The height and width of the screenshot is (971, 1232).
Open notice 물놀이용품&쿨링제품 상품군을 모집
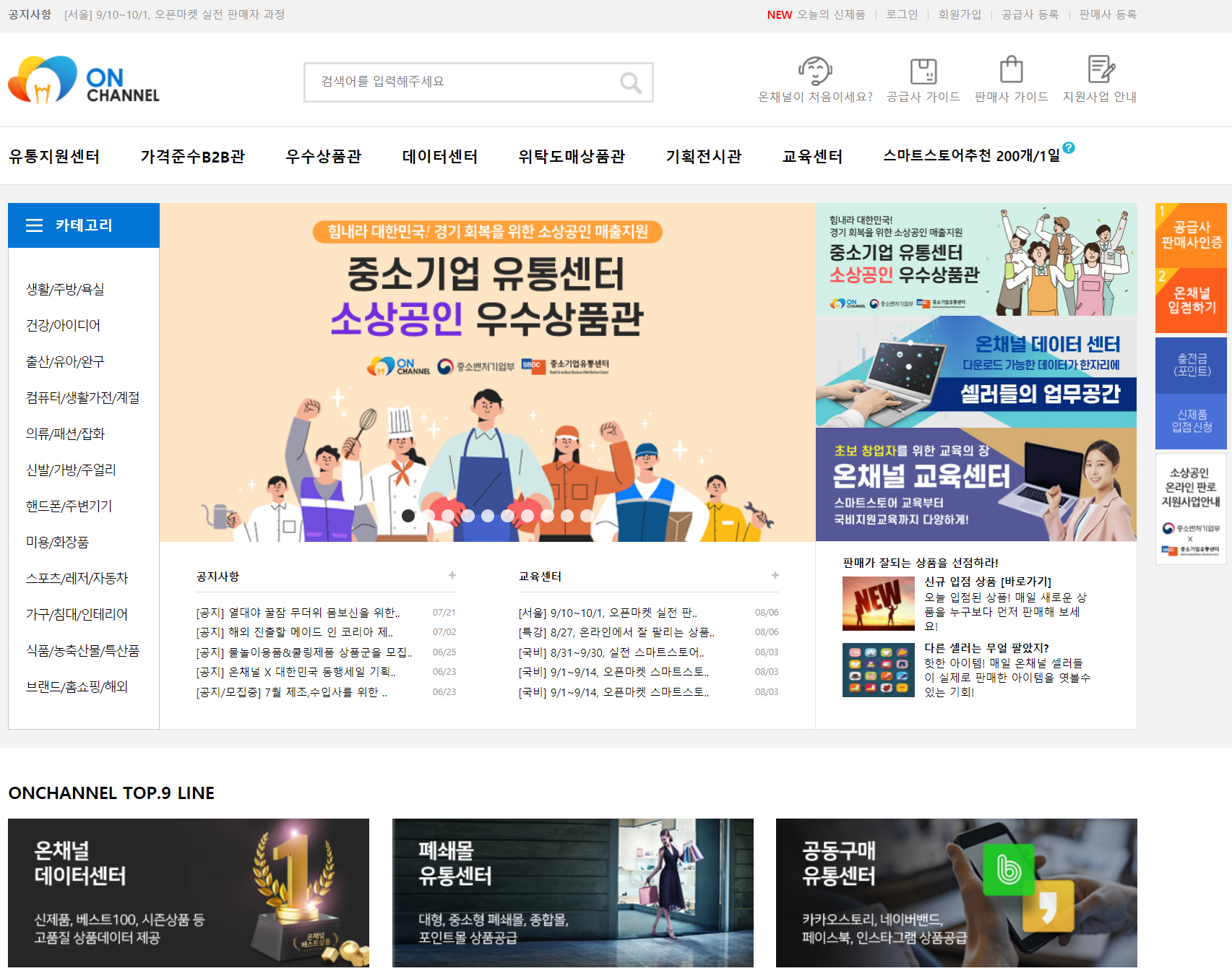[x=304, y=652]
